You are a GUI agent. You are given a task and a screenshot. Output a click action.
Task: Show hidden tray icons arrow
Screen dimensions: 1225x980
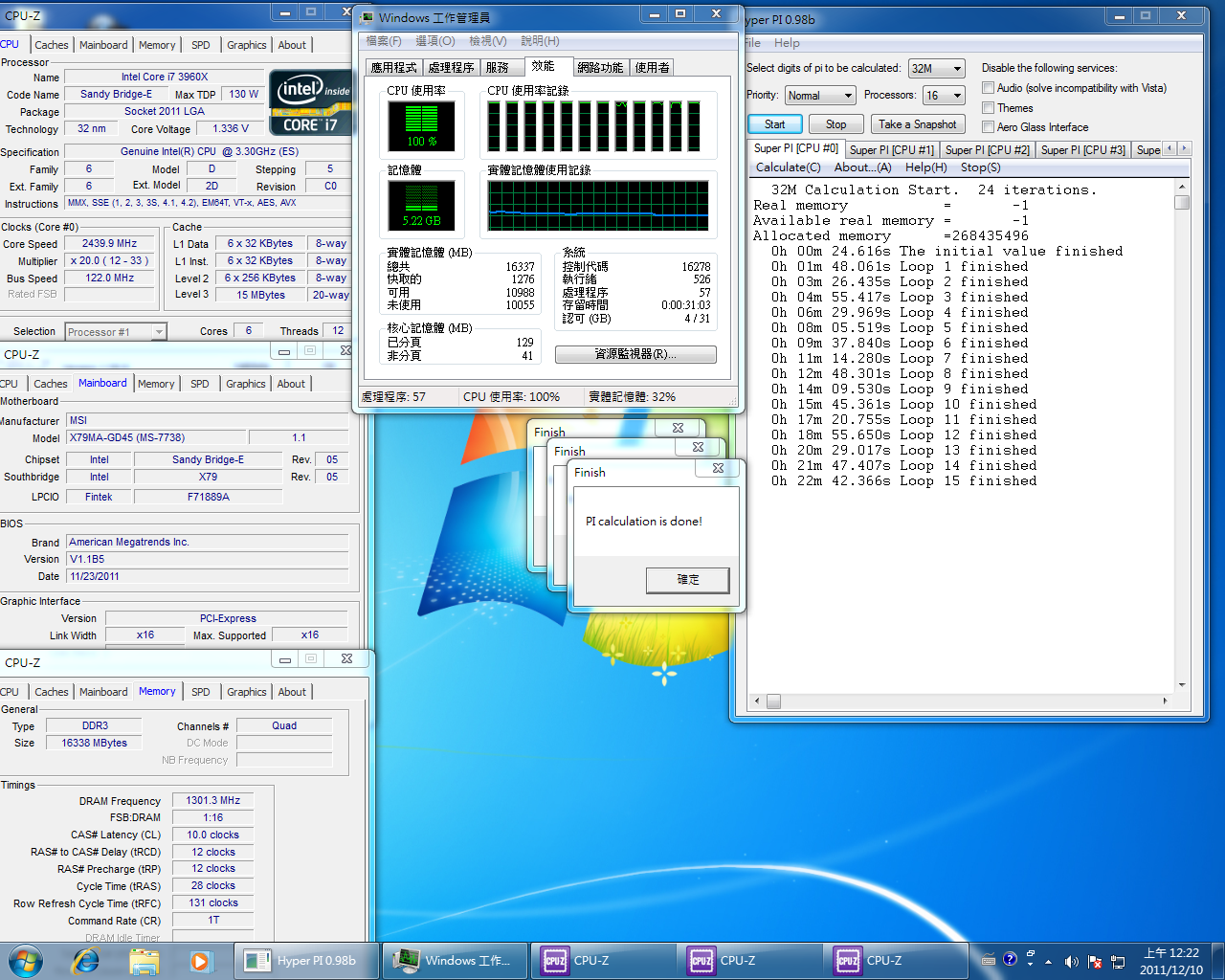click(1049, 961)
